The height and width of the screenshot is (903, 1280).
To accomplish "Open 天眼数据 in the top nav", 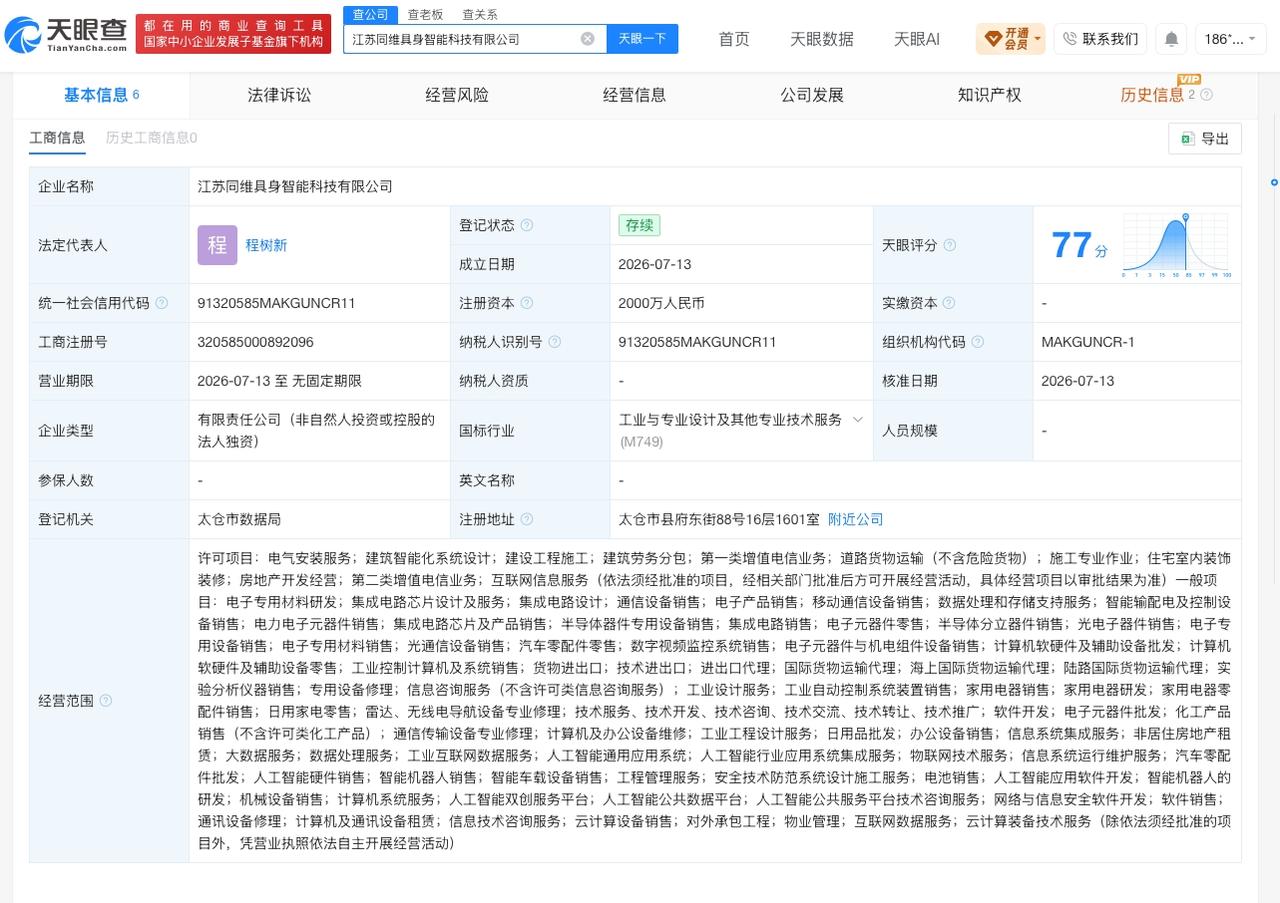I will [822, 39].
